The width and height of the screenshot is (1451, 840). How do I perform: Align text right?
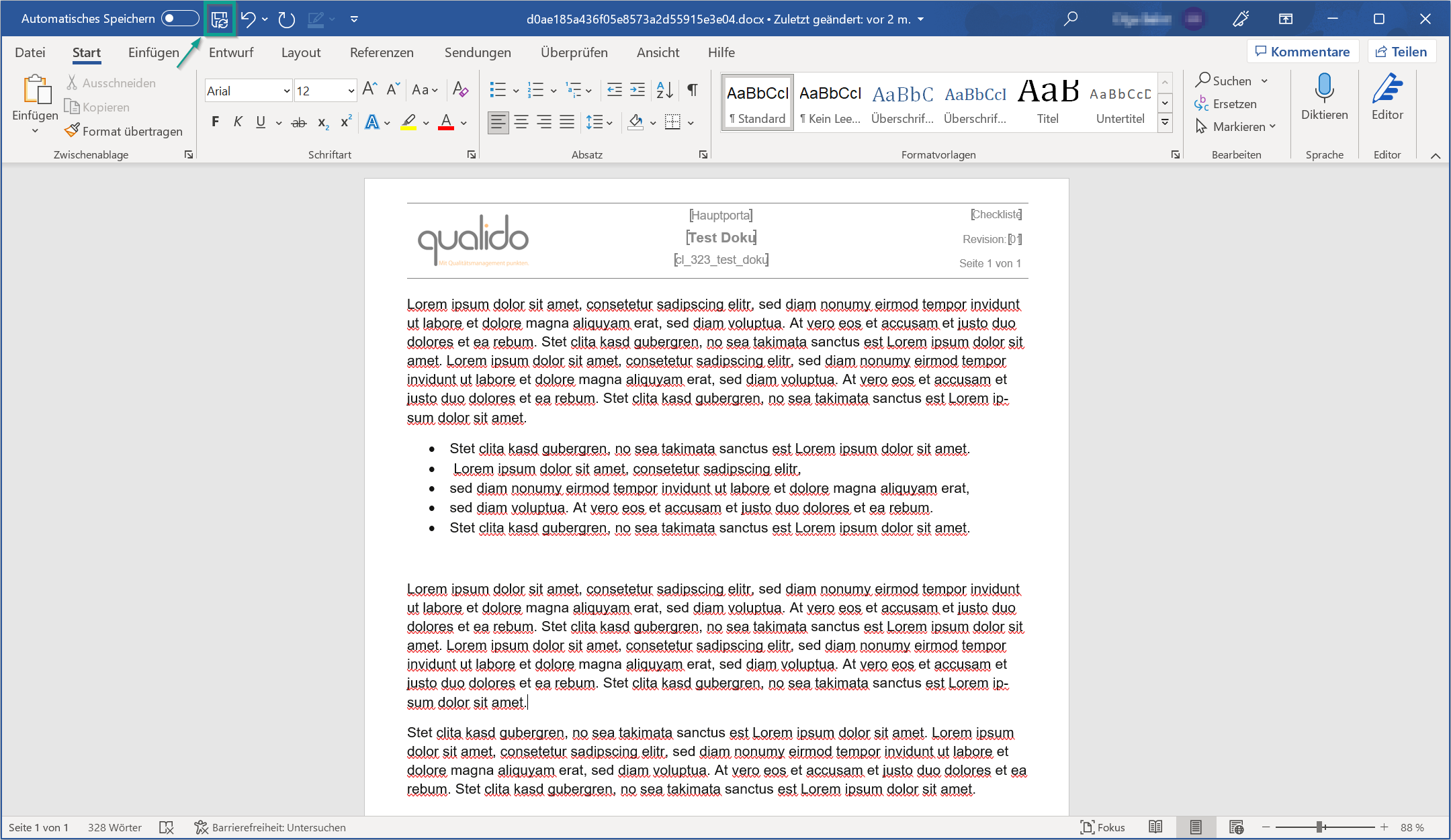tap(544, 122)
